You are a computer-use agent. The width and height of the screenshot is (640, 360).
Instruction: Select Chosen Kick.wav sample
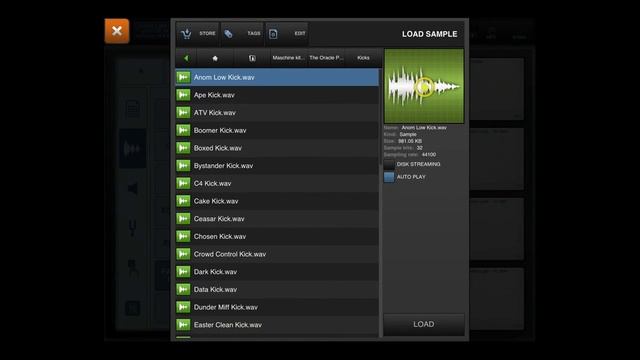277,236
